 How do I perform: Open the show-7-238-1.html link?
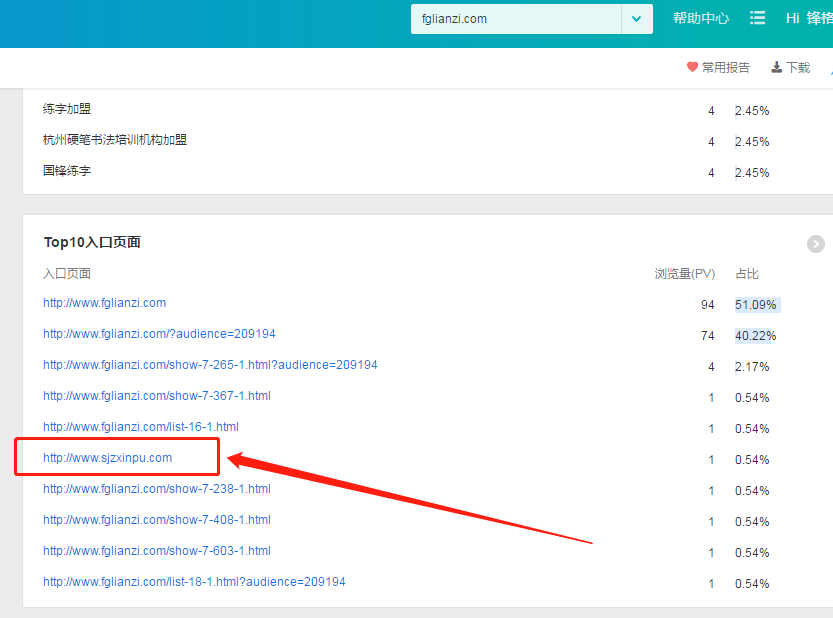[x=156, y=489]
